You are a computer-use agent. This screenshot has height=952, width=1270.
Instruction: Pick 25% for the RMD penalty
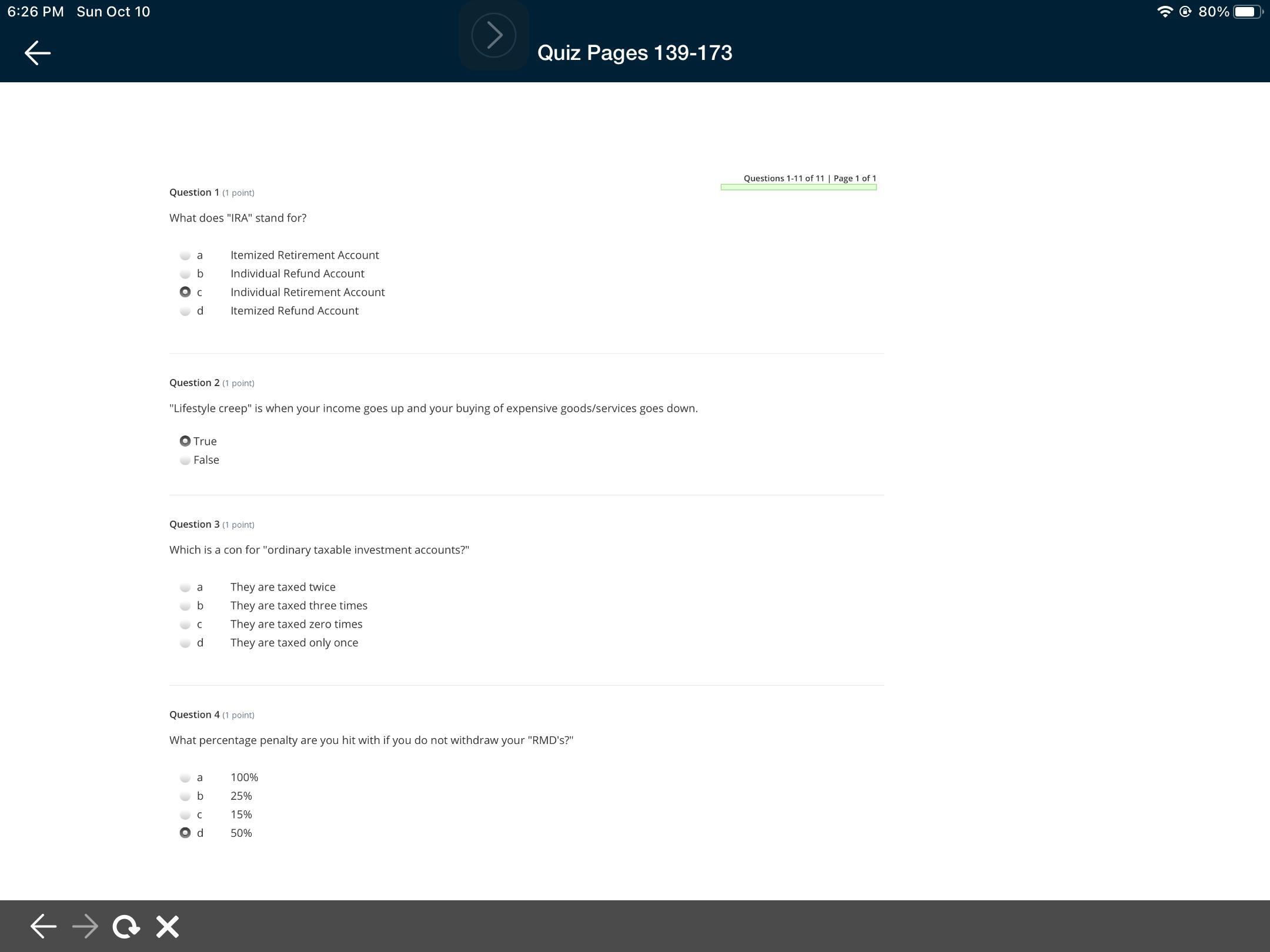[185, 796]
